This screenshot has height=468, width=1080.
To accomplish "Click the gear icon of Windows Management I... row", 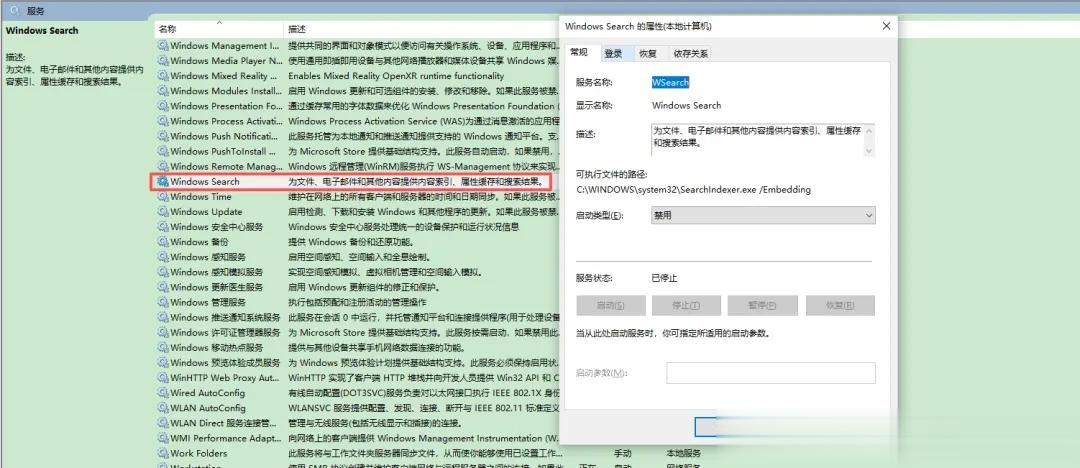I will (163, 45).
